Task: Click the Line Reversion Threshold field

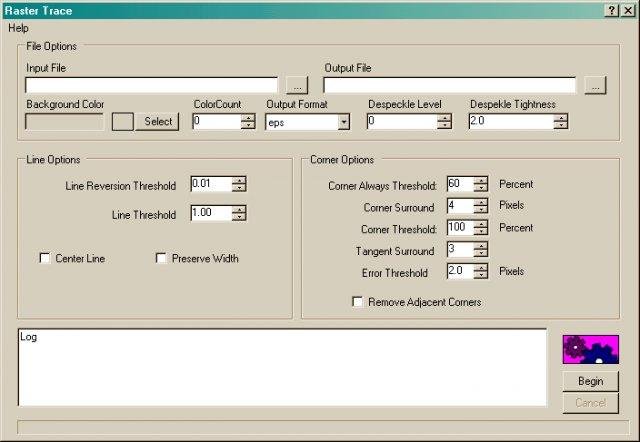Action: tap(211, 184)
